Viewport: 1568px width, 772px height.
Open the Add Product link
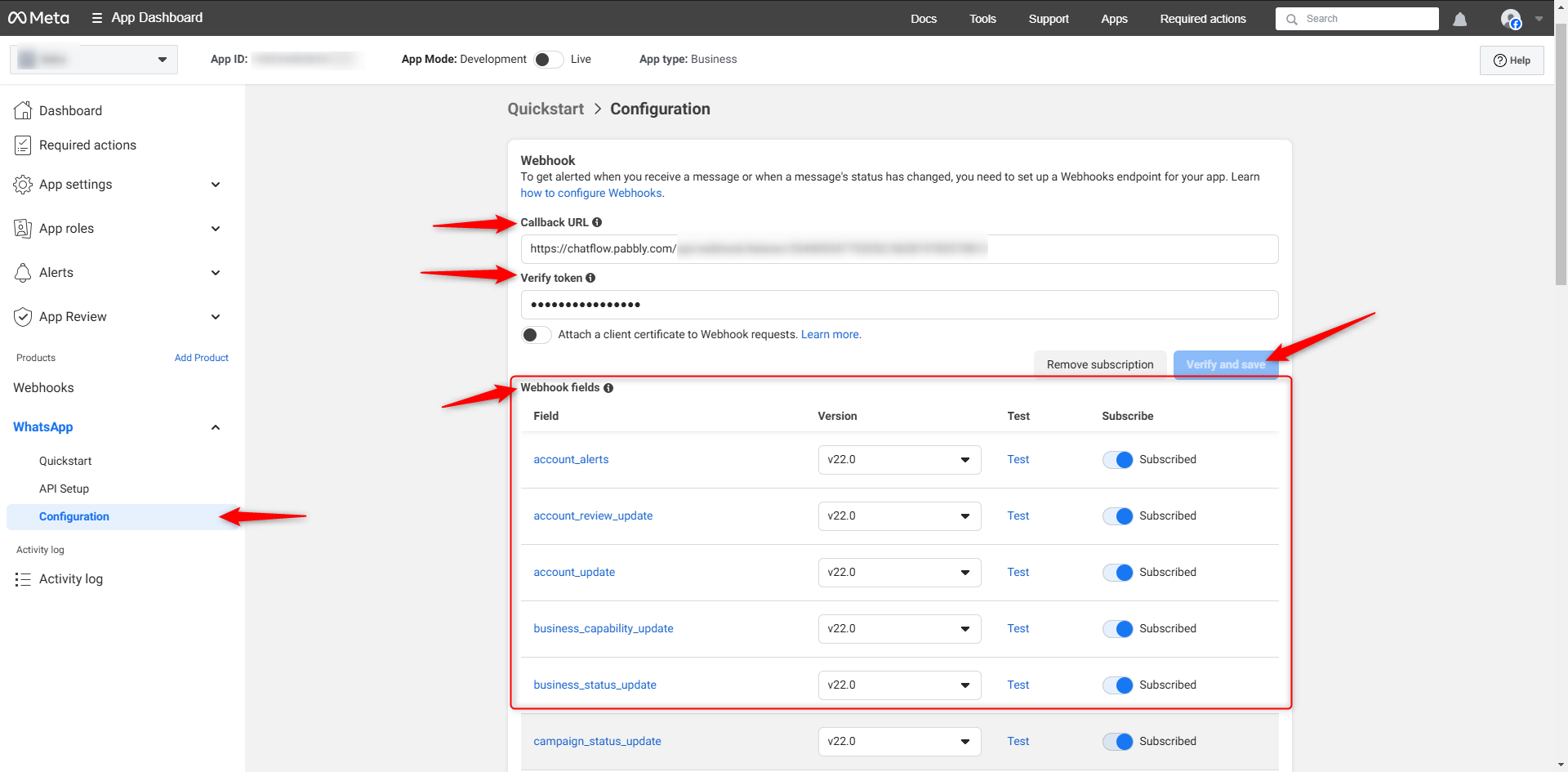[x=202, y=358]
